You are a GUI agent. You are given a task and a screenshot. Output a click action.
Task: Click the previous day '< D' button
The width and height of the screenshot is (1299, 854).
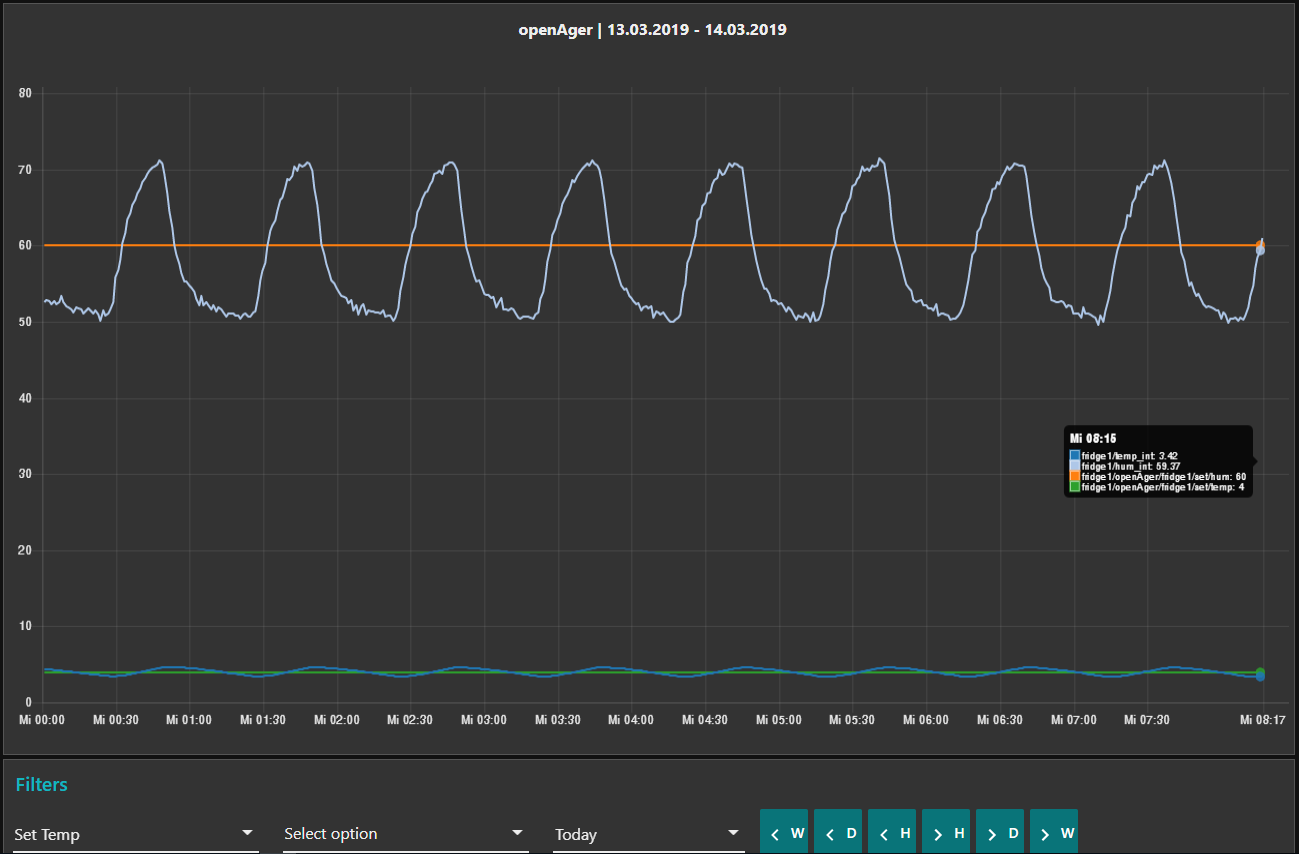pyautogui.click(x=838, y=832)
